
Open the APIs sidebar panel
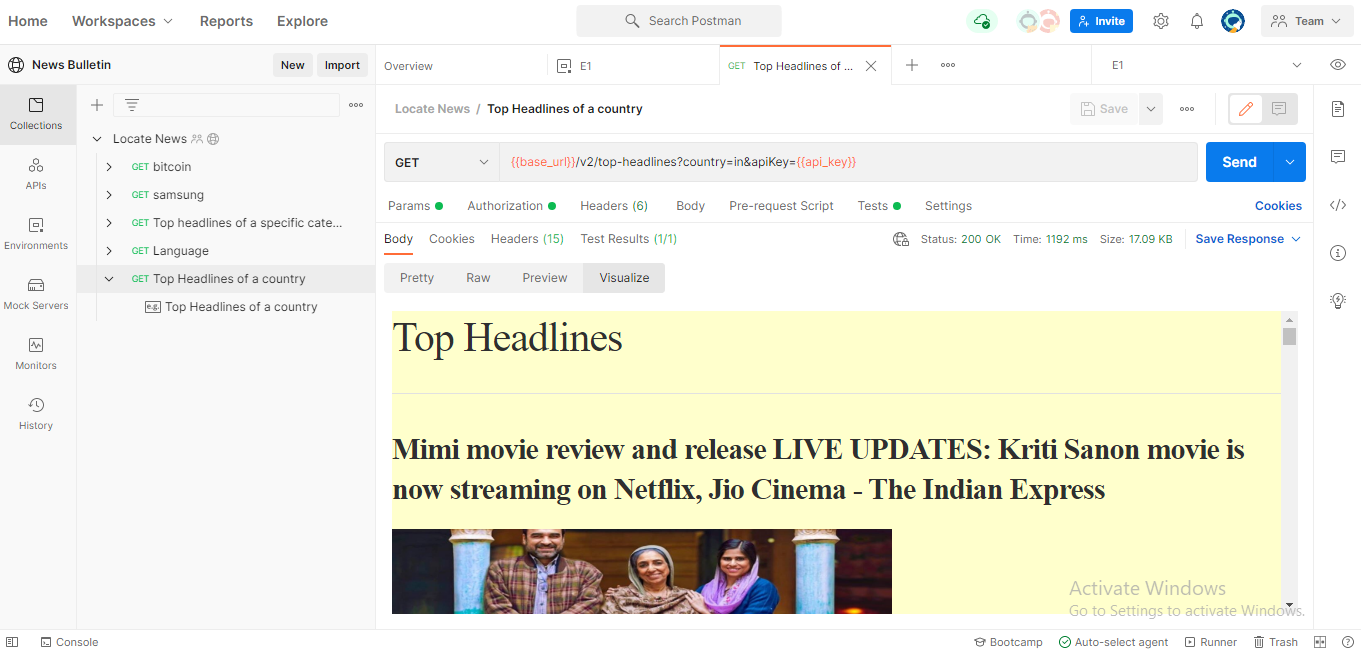pos(36,174)
